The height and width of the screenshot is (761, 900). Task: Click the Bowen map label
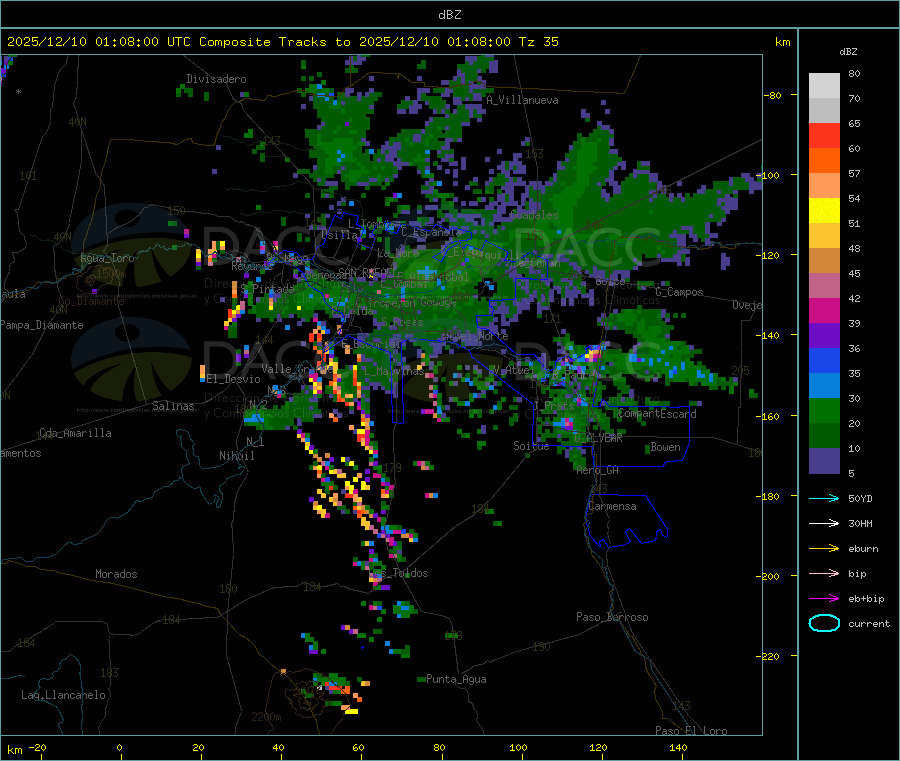665,447
